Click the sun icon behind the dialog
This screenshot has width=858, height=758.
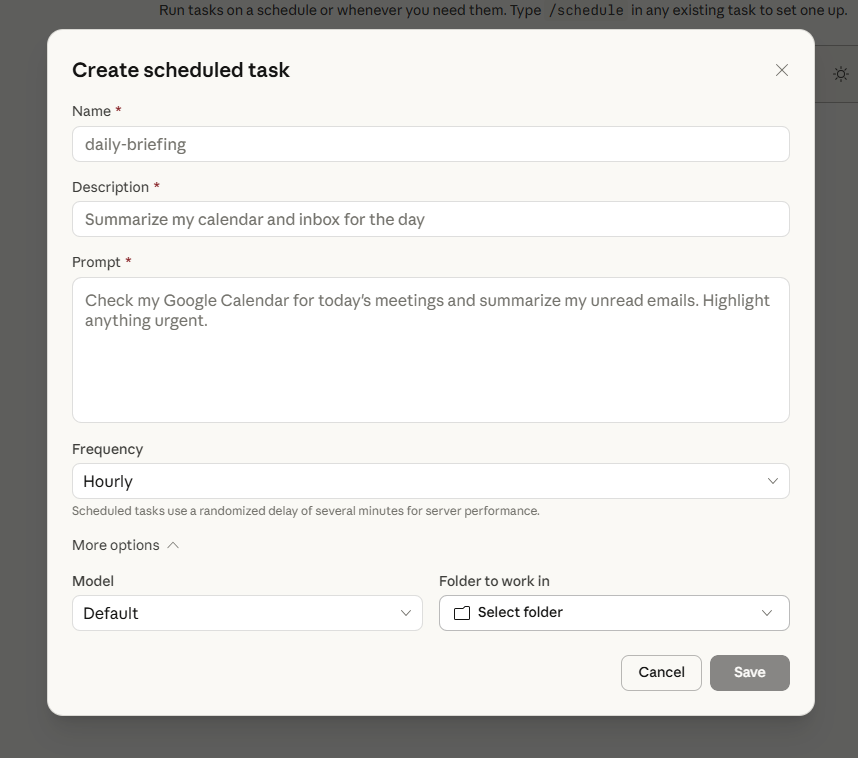(840, 74)
